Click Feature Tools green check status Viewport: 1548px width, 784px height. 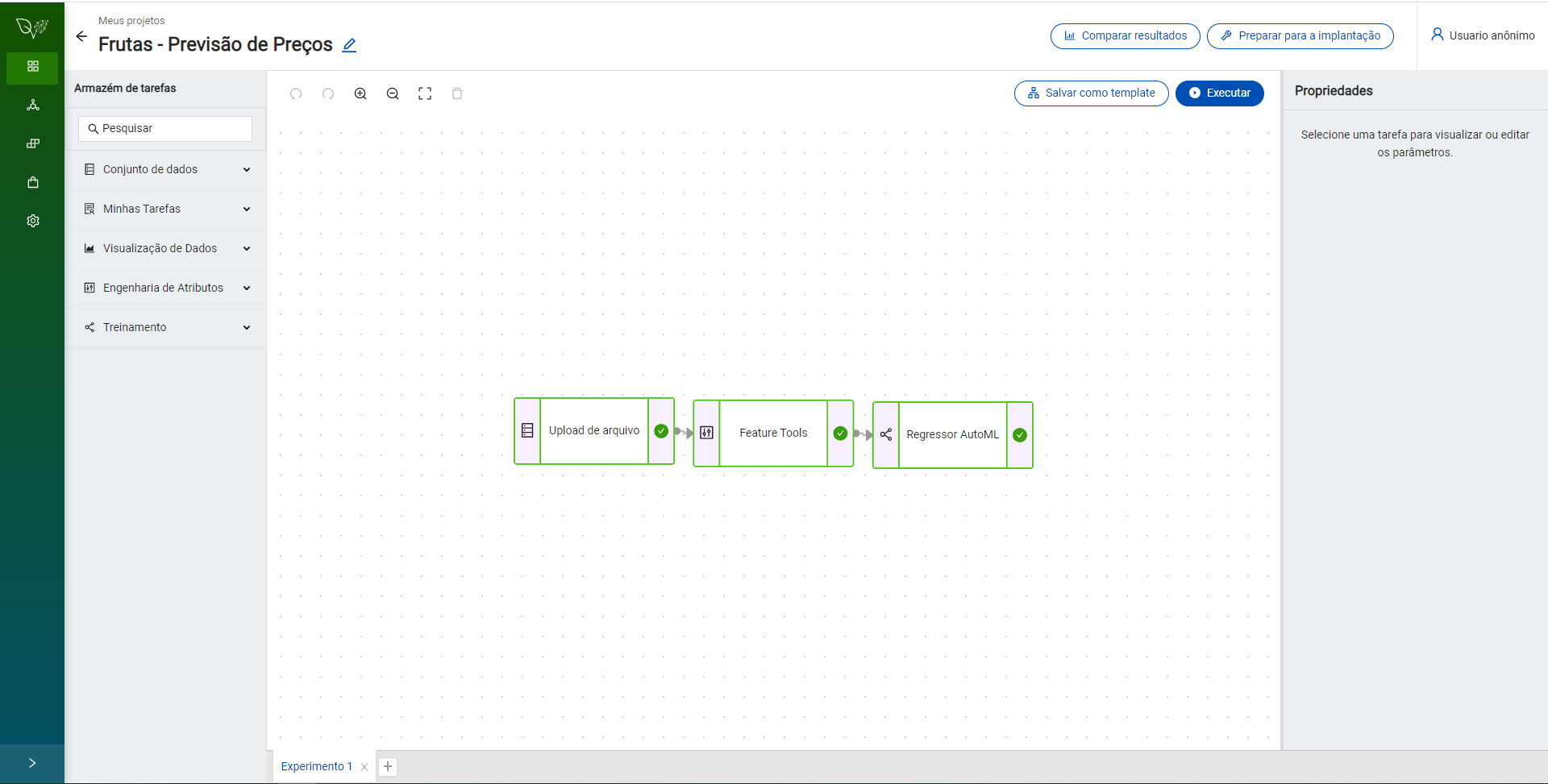(840, 433)
